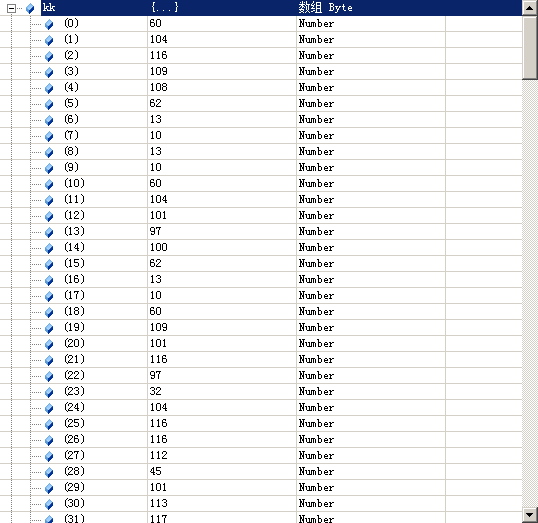Click the blue cube icon beside kk
538x523 pixels.
(x=30, y=8)
